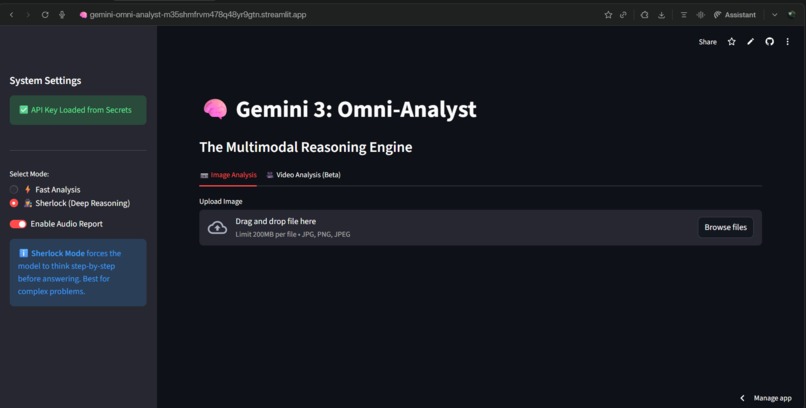806x408 pixels.
Task: Click the reader view lines icon in toolbar
Action: point(684,15)
